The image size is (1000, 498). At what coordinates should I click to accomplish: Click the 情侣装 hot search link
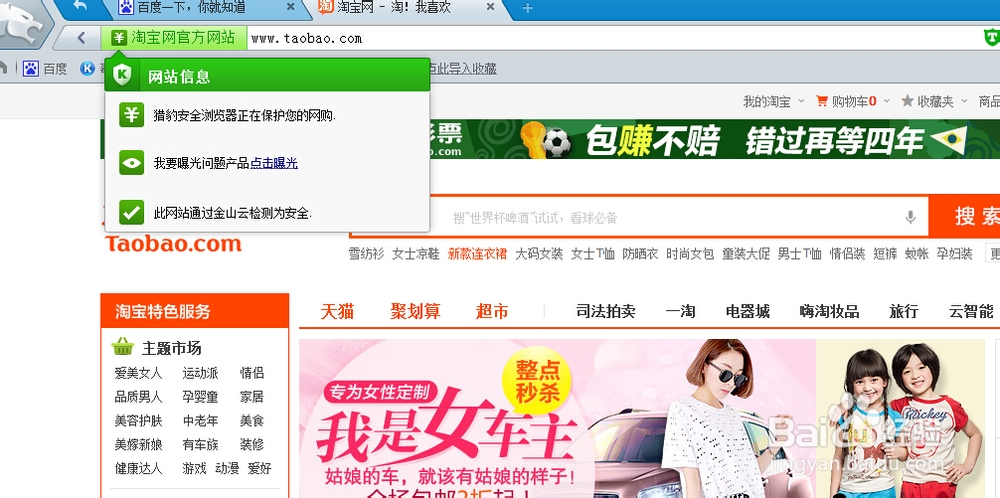[x=847, y=254]
